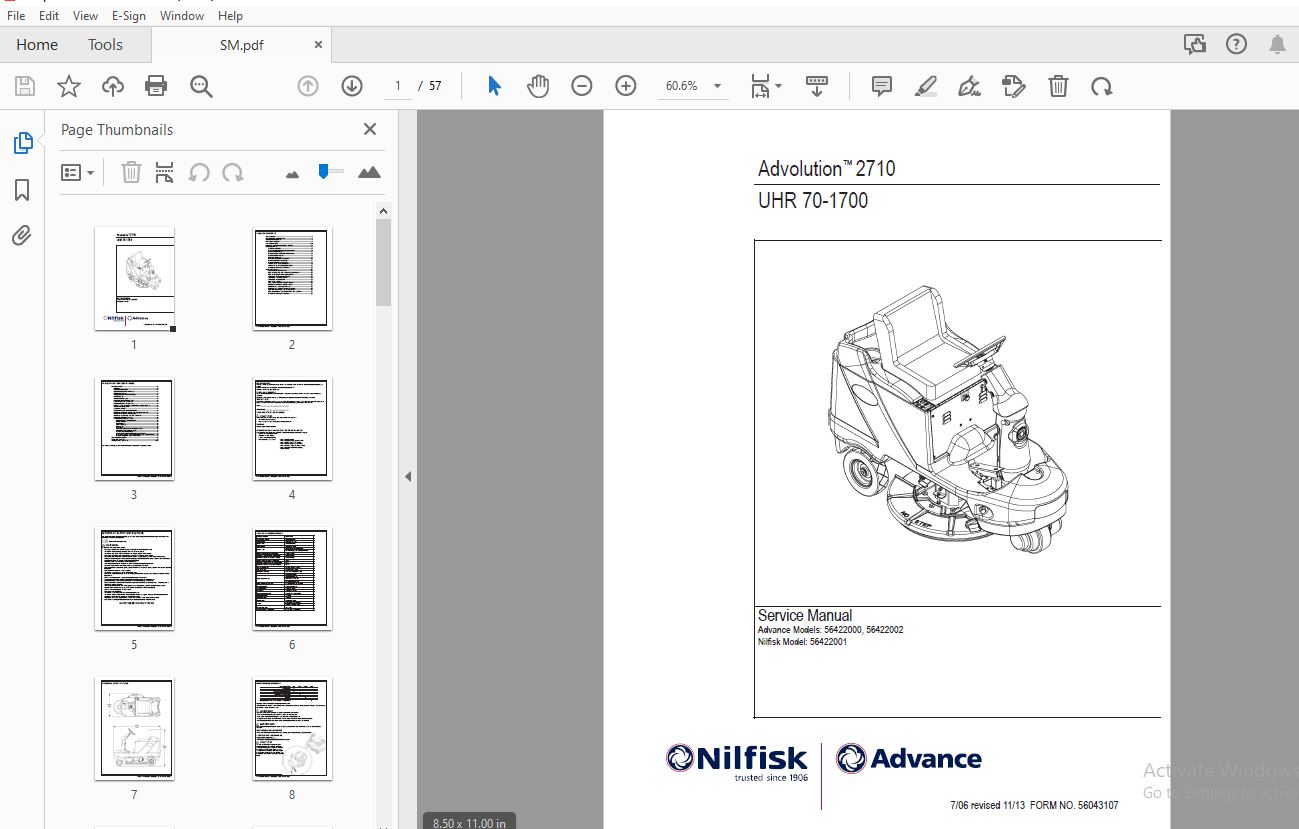Go to next page arrow
The width and height of the screenshot is (1299, 829).
pyautogui.click(x=352, y=86)
